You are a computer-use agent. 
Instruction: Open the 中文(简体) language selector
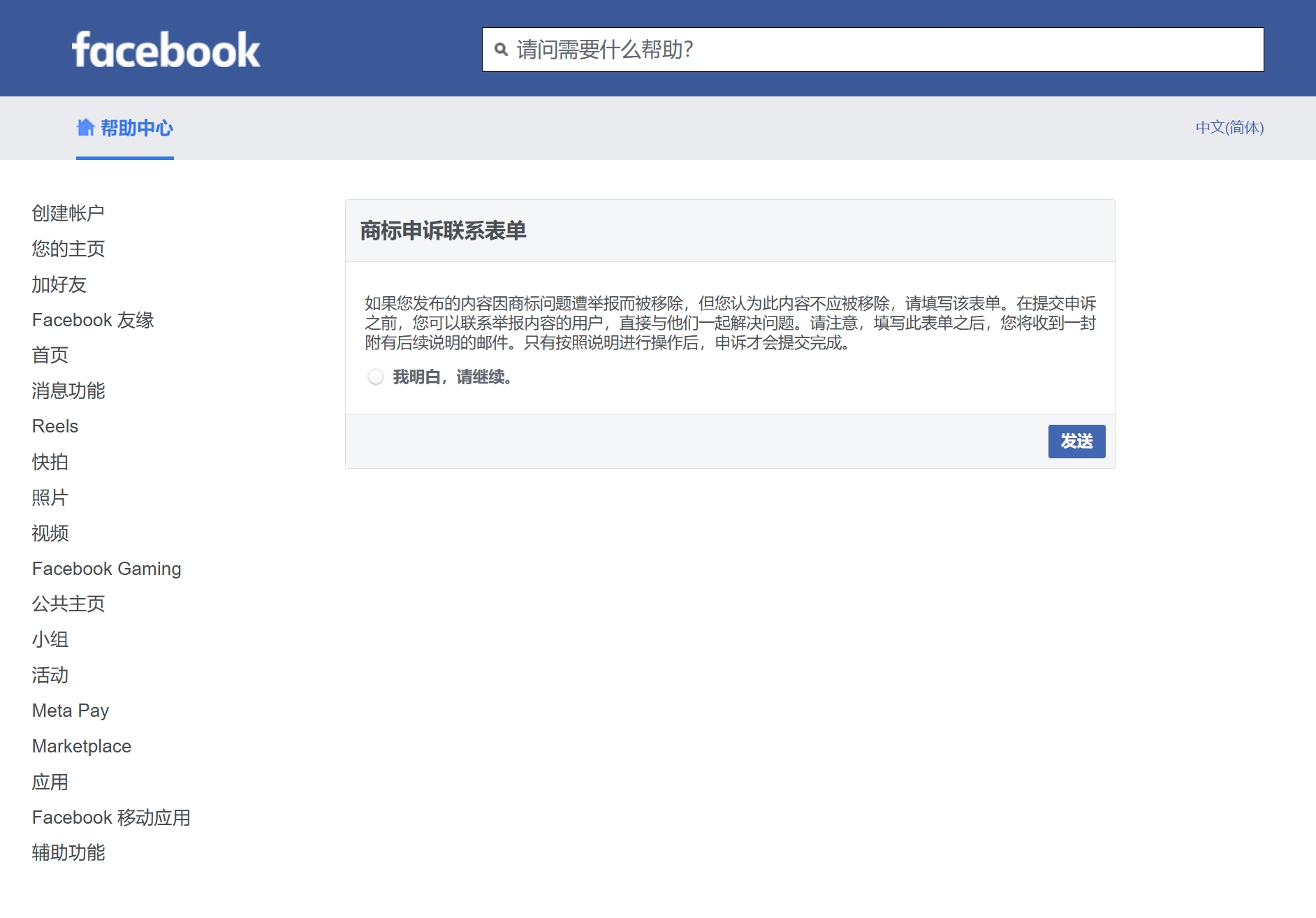click(1229, 128)
